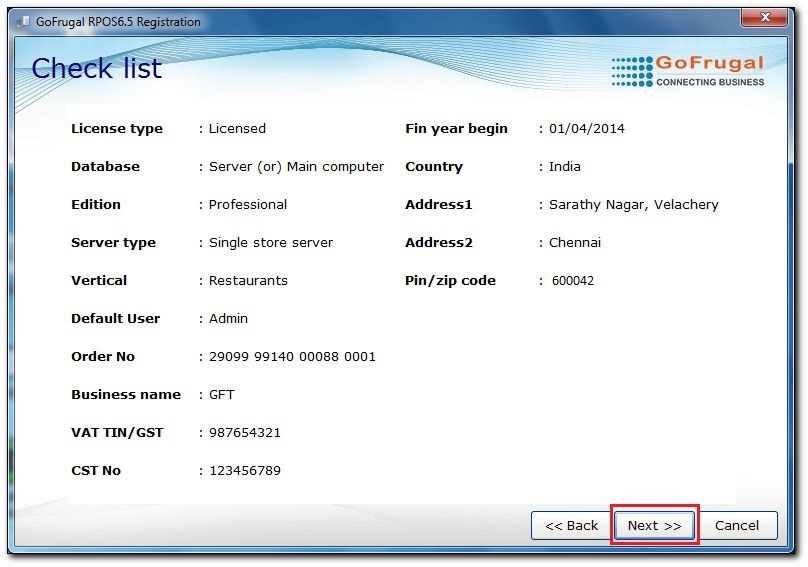
Task: Click the 'Pin/zip code' label
Action: 450,281
